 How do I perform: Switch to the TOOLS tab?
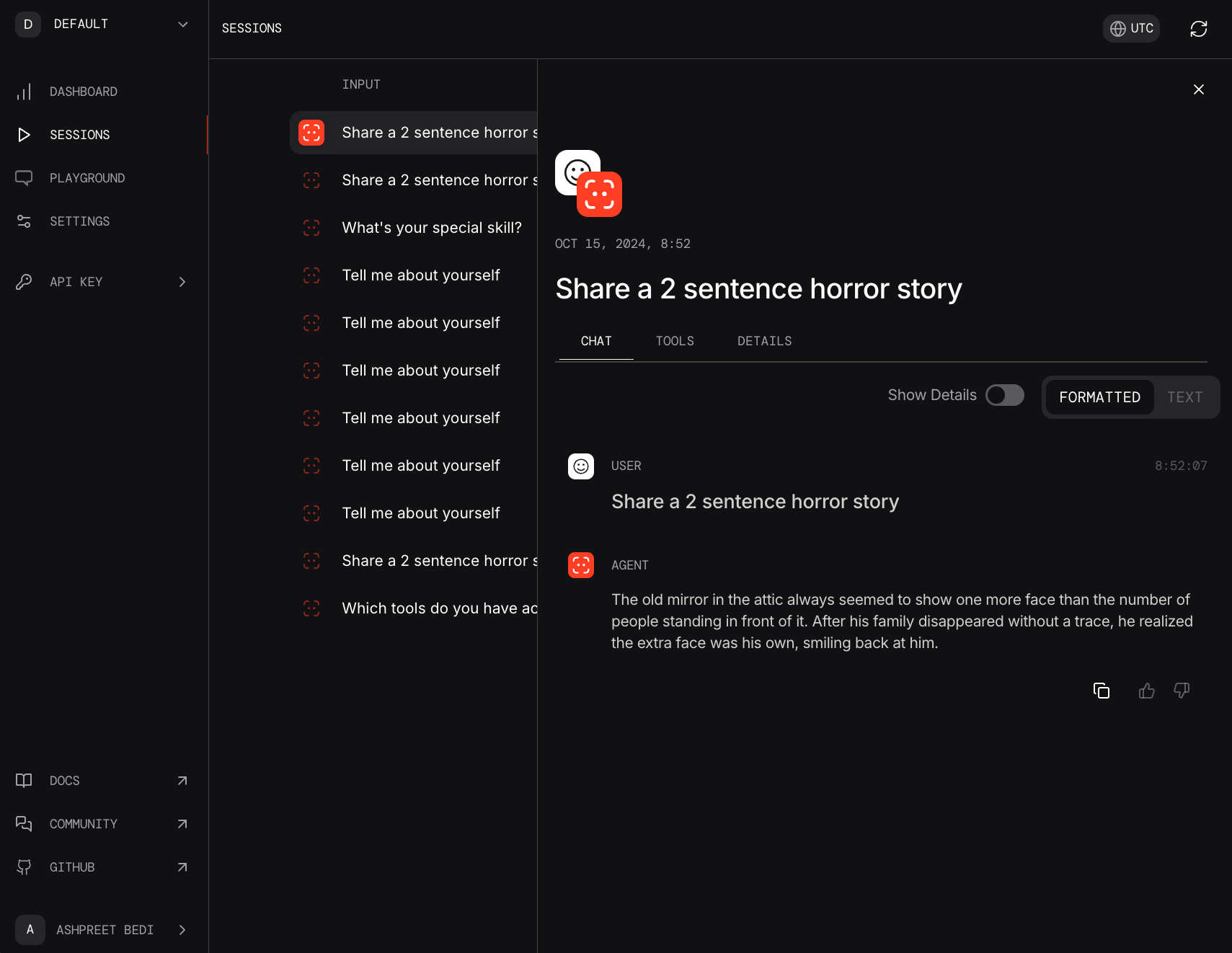[675, 341]
